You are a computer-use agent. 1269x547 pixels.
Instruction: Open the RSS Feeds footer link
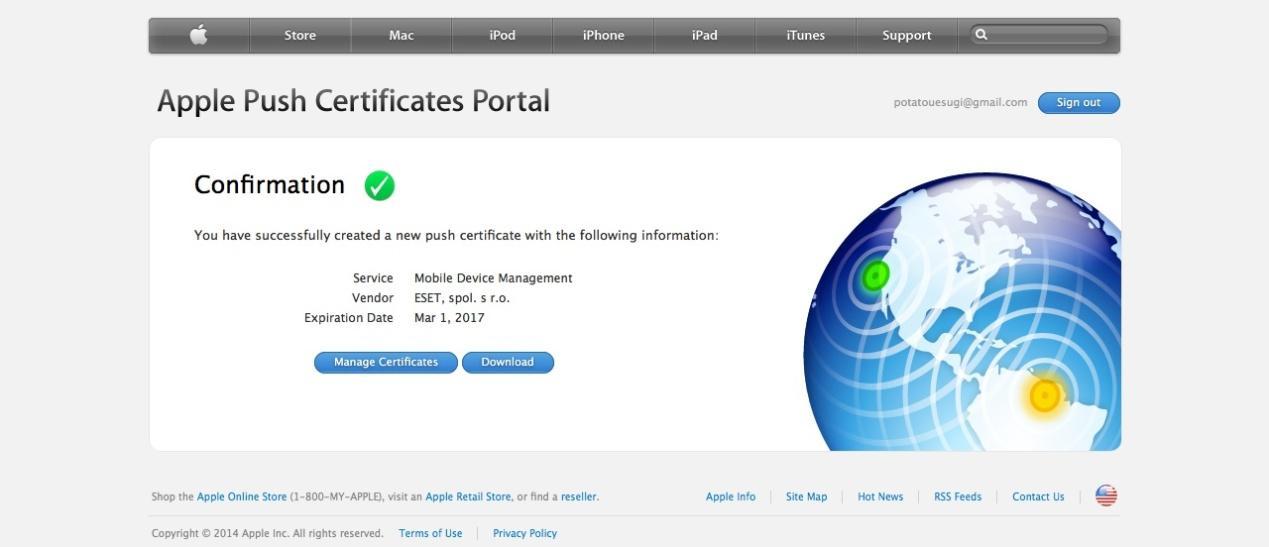[958, 497]
